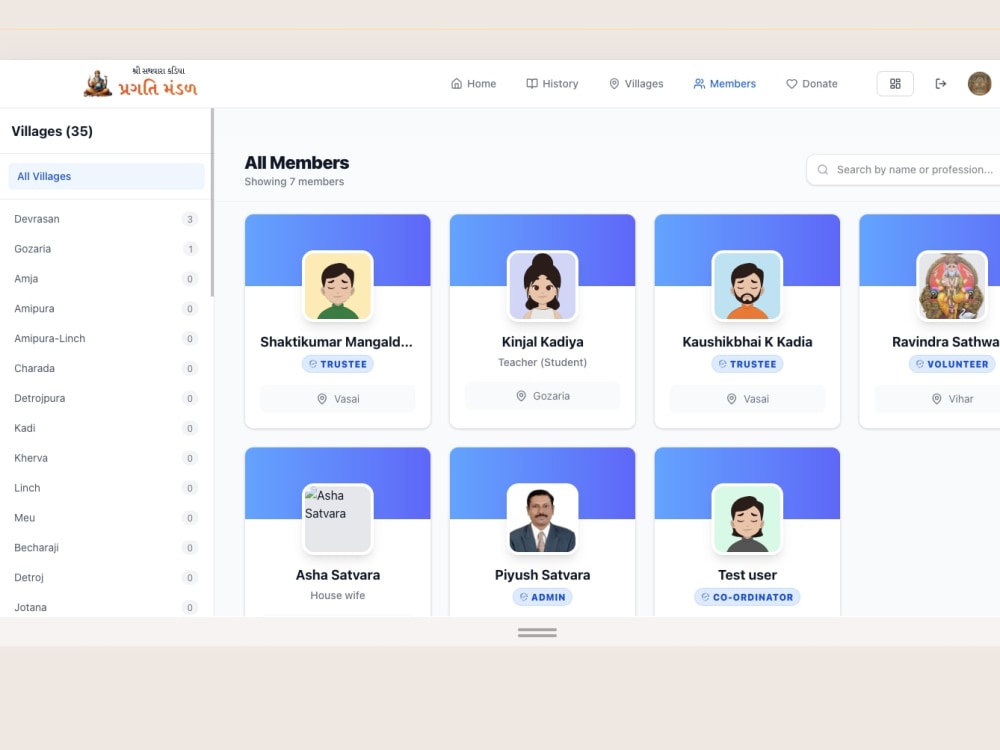Click the Pragati Mandal site logo

(141, 83)
